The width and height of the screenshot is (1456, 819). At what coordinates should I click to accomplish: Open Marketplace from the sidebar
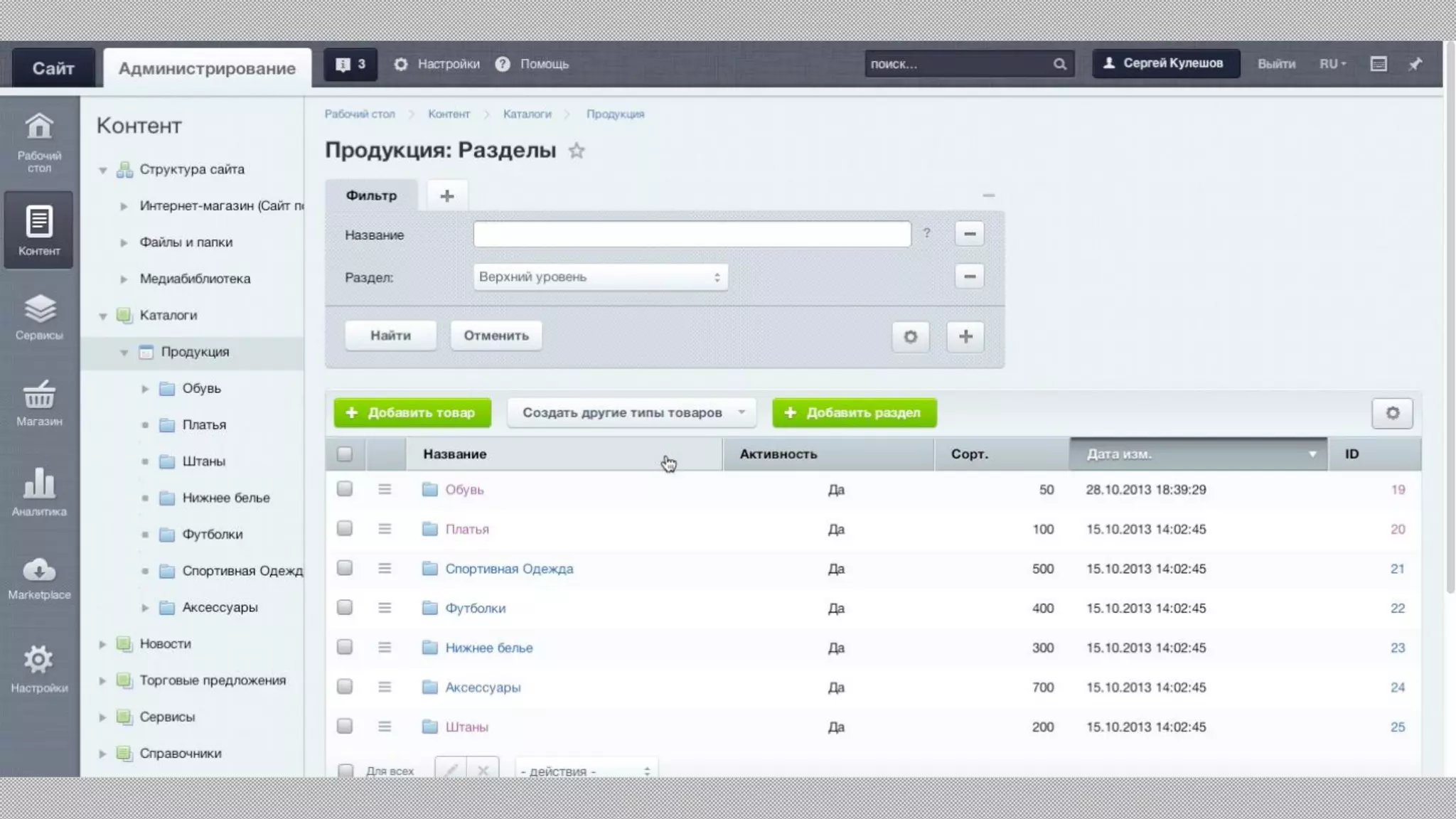pos(39,578)
